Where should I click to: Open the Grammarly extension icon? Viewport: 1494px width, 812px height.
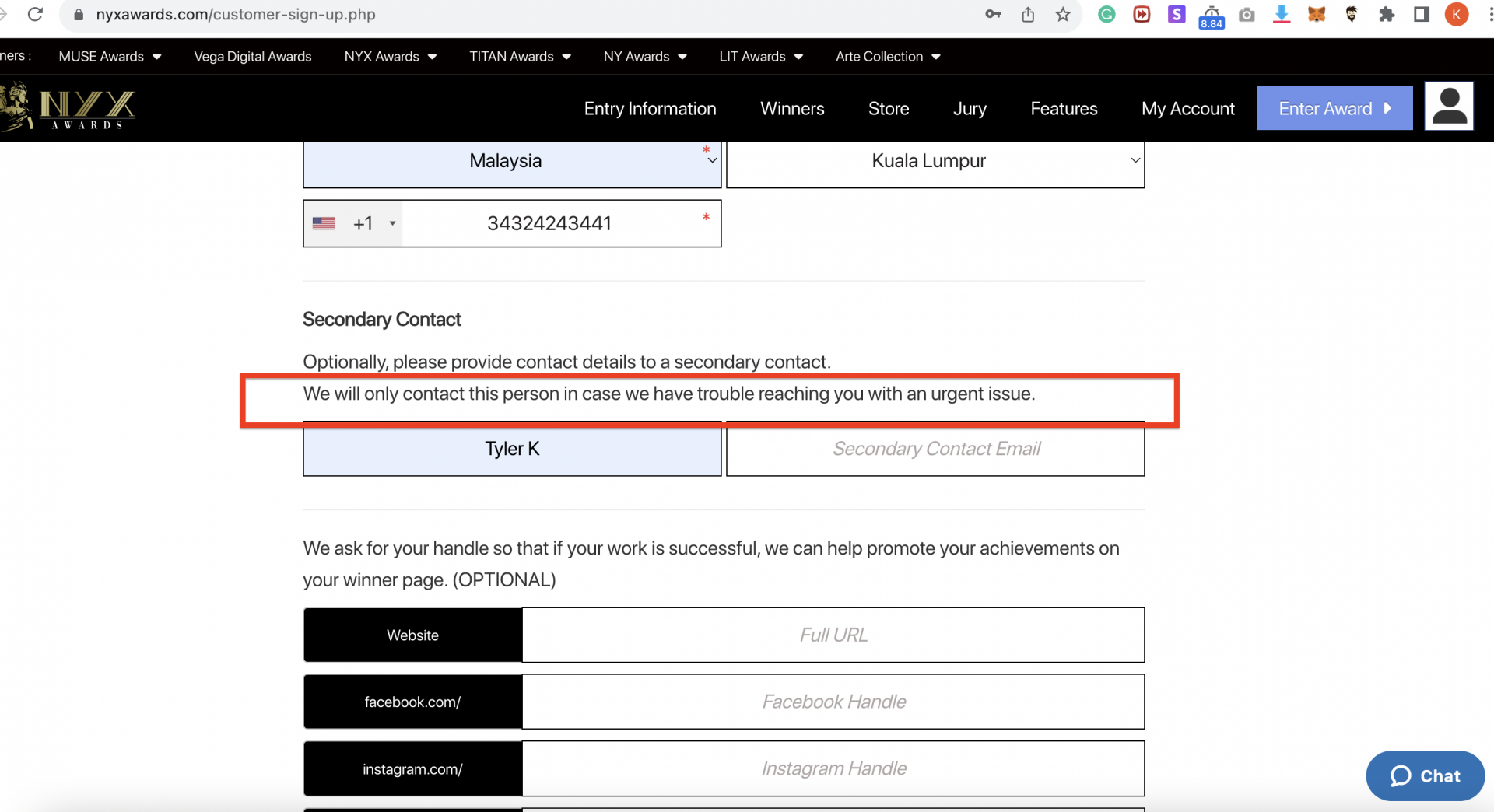pyautogui.click(x=1106, y=14)
